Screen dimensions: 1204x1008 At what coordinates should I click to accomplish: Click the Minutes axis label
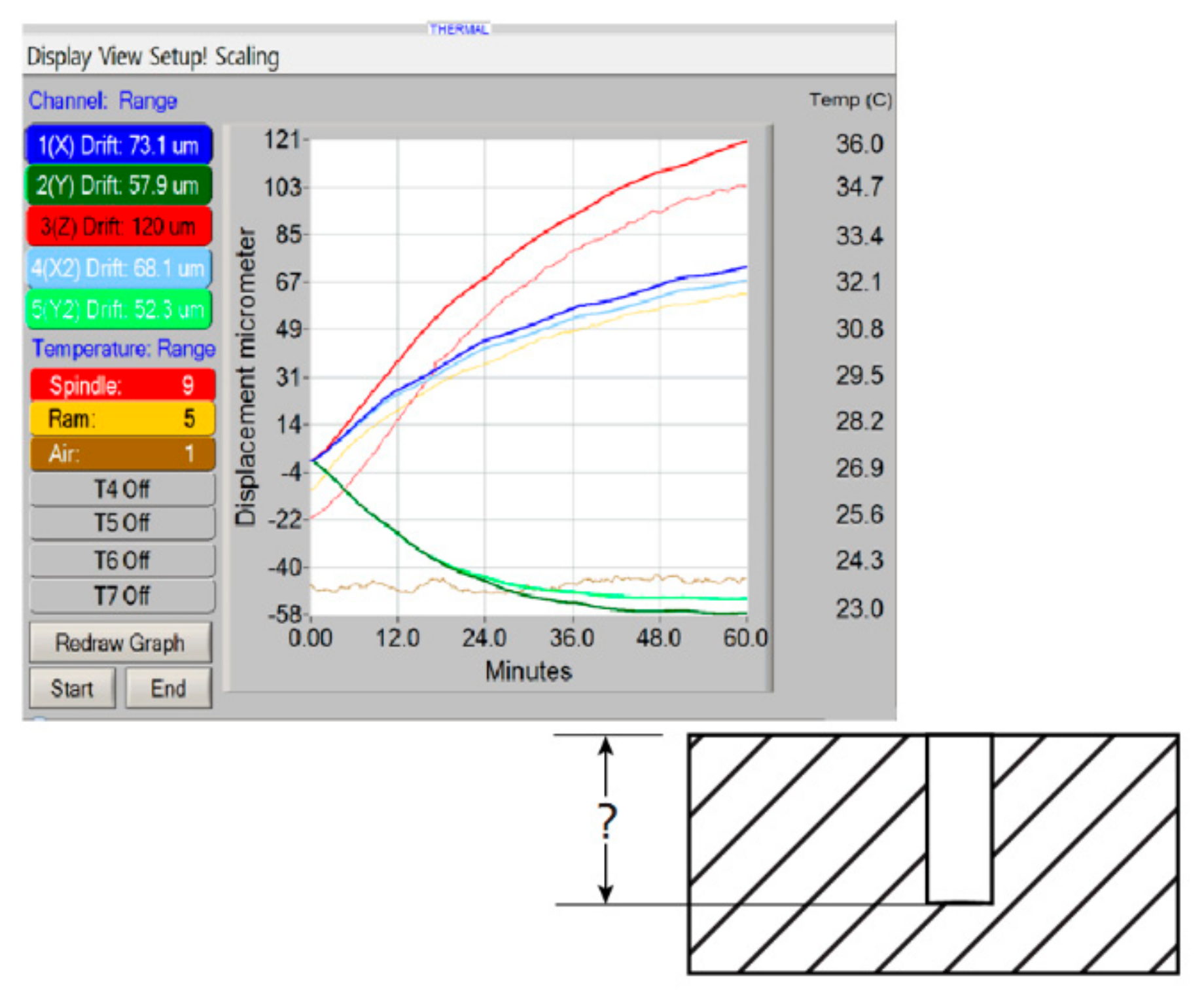tap(529, 672)
